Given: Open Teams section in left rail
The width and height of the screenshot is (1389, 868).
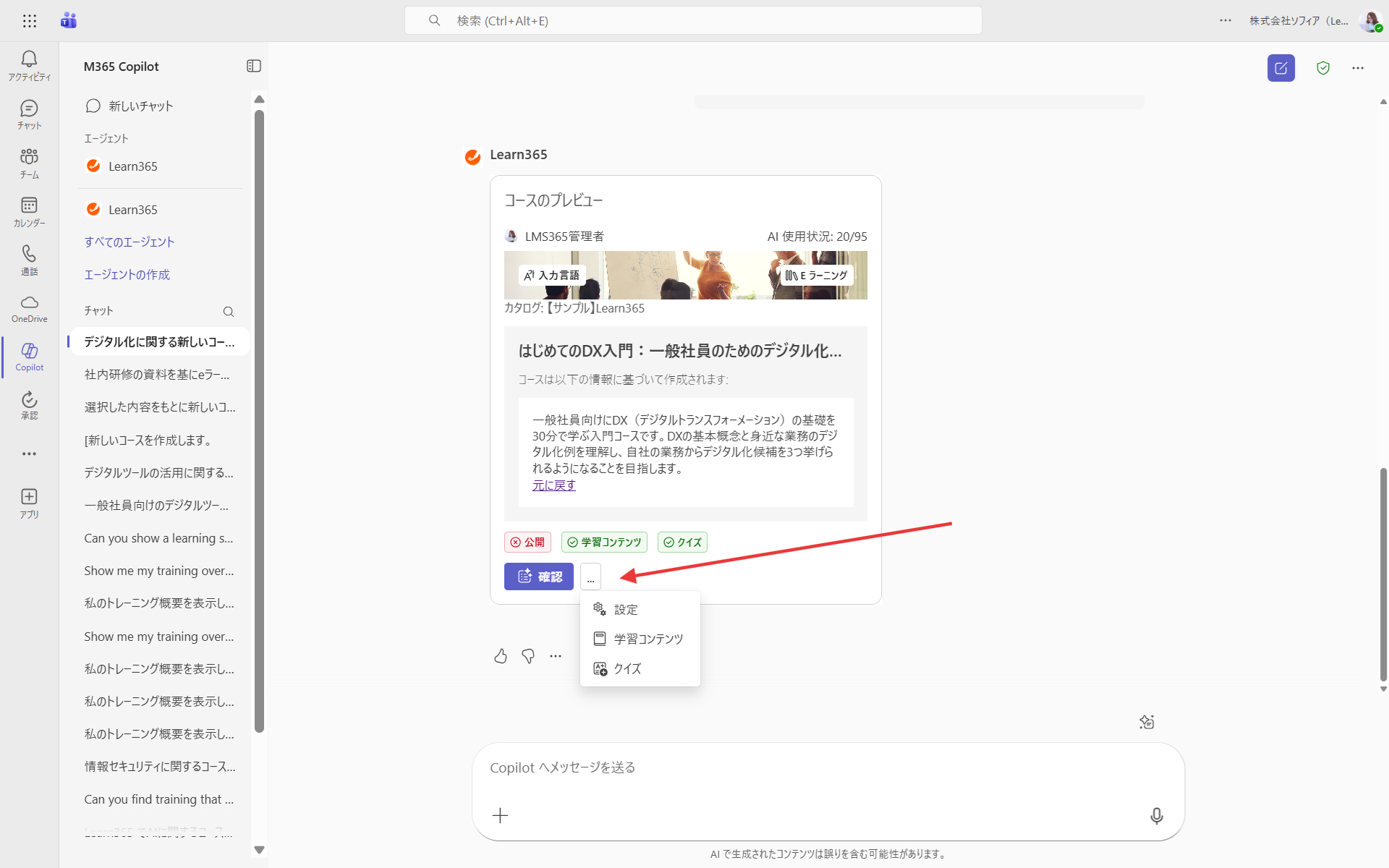Looking at the screenshot, I should pyautogui.click(x=30, y=163).
